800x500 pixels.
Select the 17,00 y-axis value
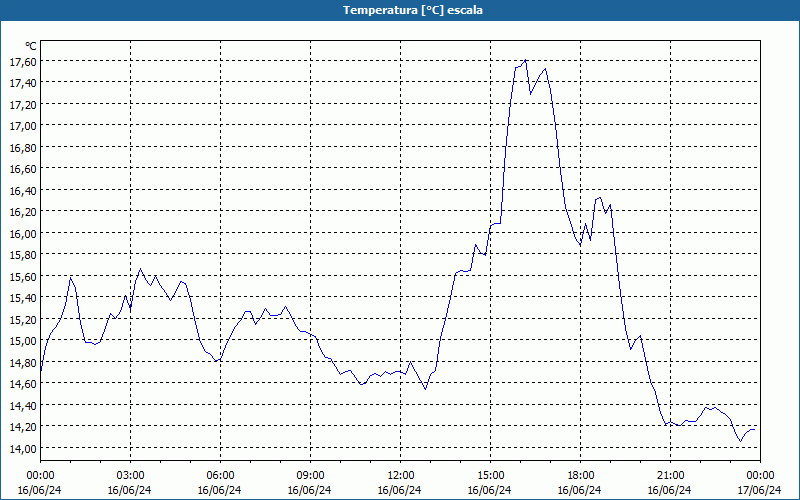23,126
